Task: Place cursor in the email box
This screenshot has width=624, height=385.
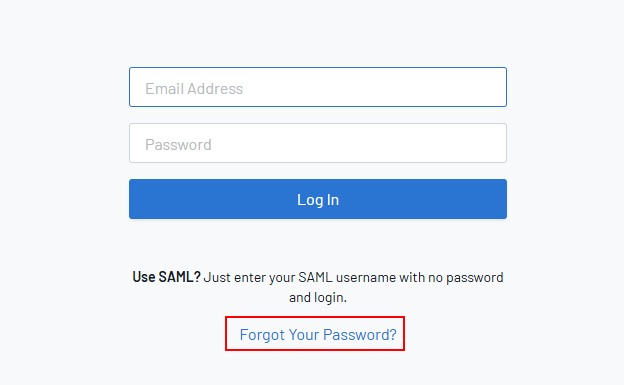Action: pyautogui.click(x=318, y=87)
